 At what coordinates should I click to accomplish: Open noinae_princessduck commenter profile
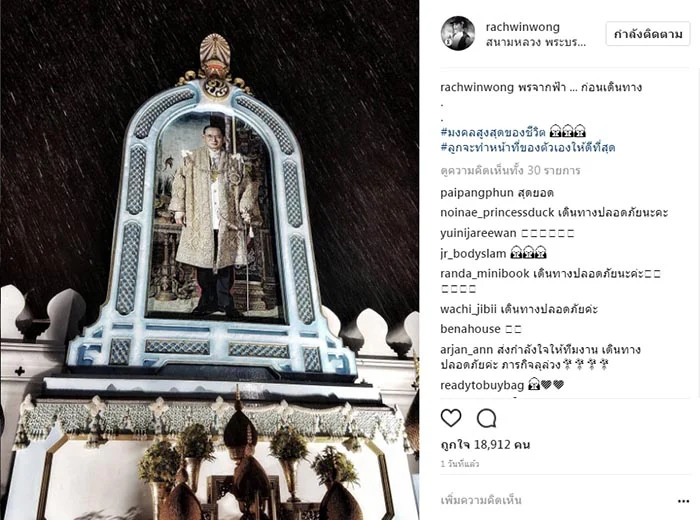tap(497, 212)
